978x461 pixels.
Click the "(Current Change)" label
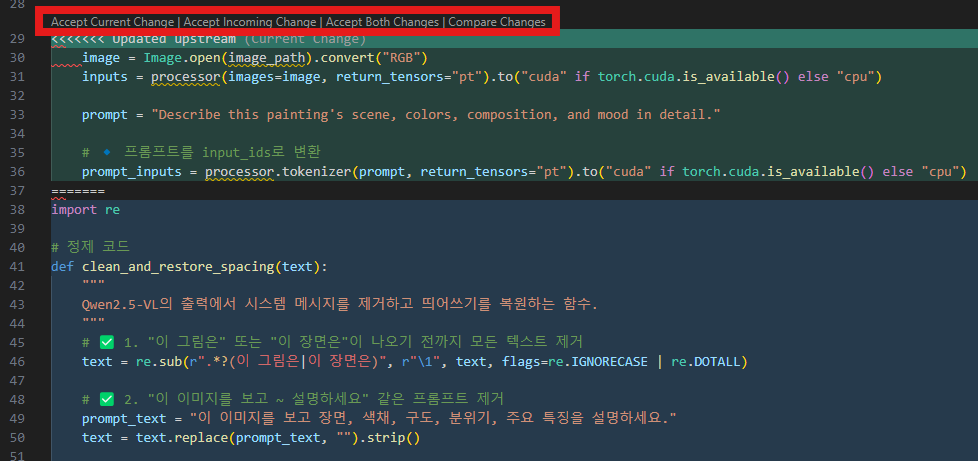point(304,39)
